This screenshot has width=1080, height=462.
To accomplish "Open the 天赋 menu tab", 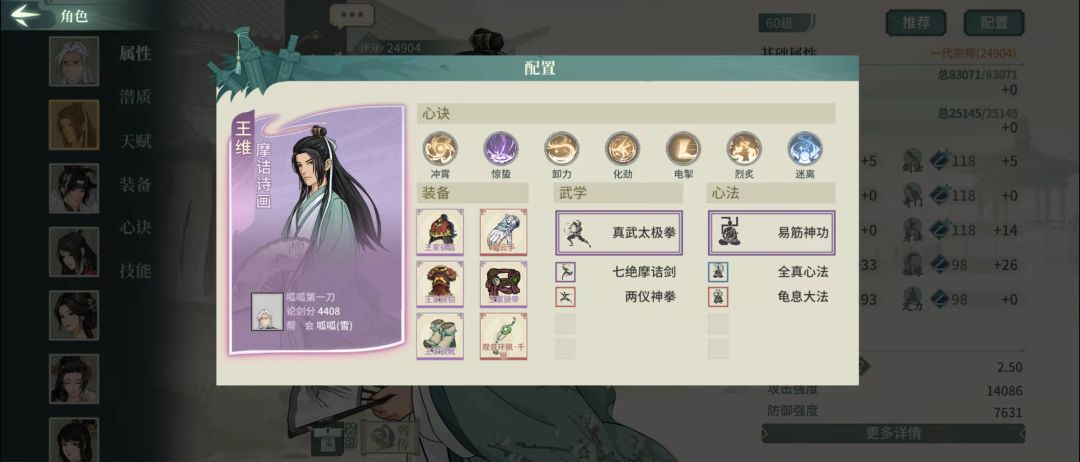I will point(136,141).
